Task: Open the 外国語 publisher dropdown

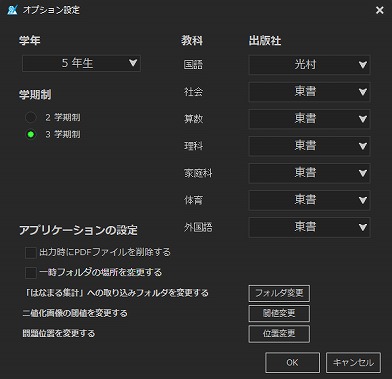Action: coord(309,227)
